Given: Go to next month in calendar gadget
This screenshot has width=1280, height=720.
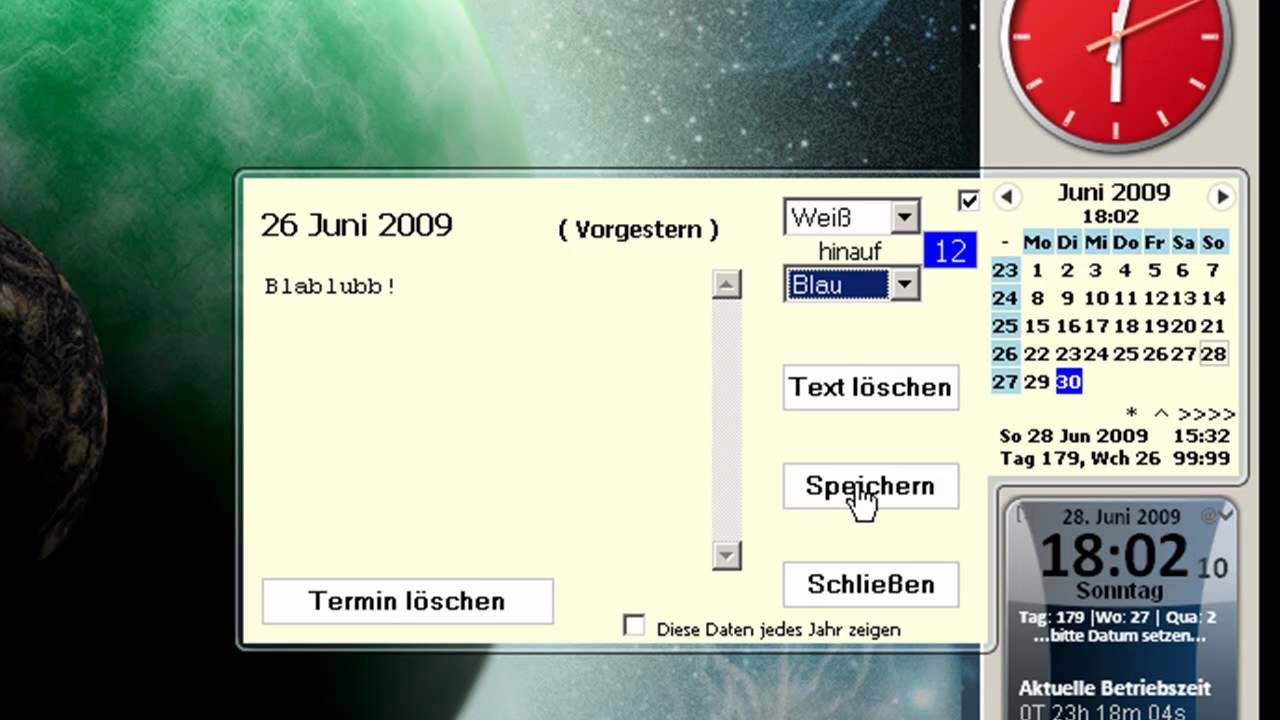Looking at the screenshot, I should click(x=1221, y=197).
